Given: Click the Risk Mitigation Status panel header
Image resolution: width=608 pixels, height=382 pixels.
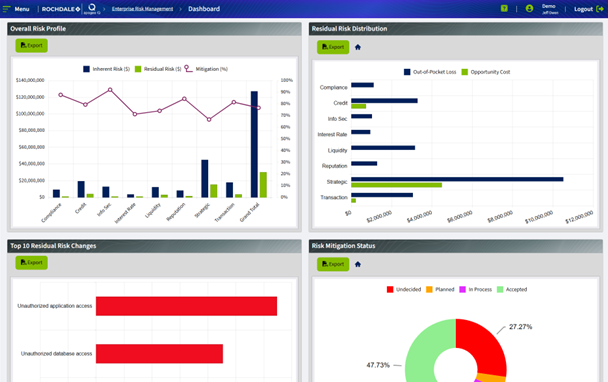Looking at the screenshot, I should (x=456, y=246).
